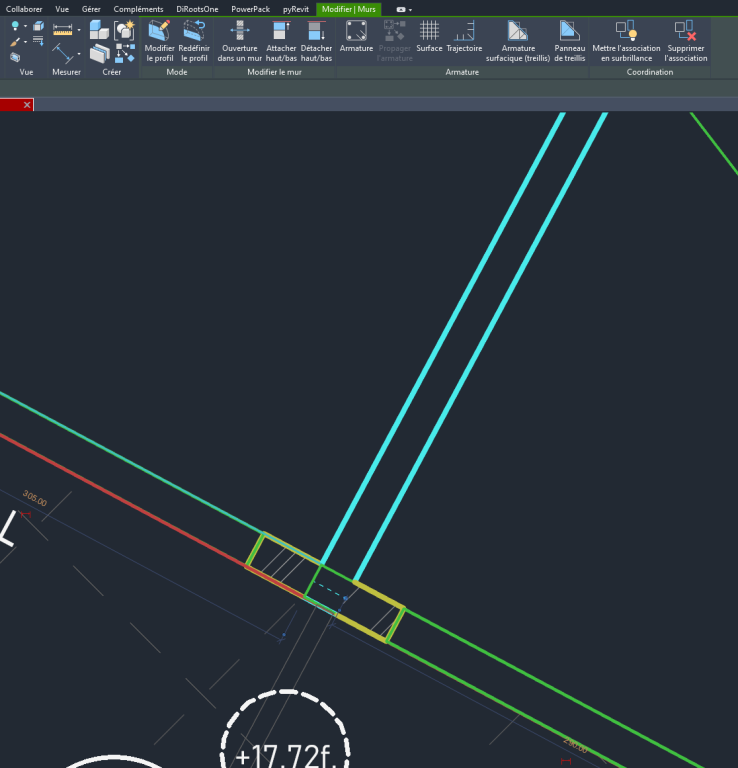Open the Collaborer ribbon tab
Screen dimensions: 738x768
point(24,9)
